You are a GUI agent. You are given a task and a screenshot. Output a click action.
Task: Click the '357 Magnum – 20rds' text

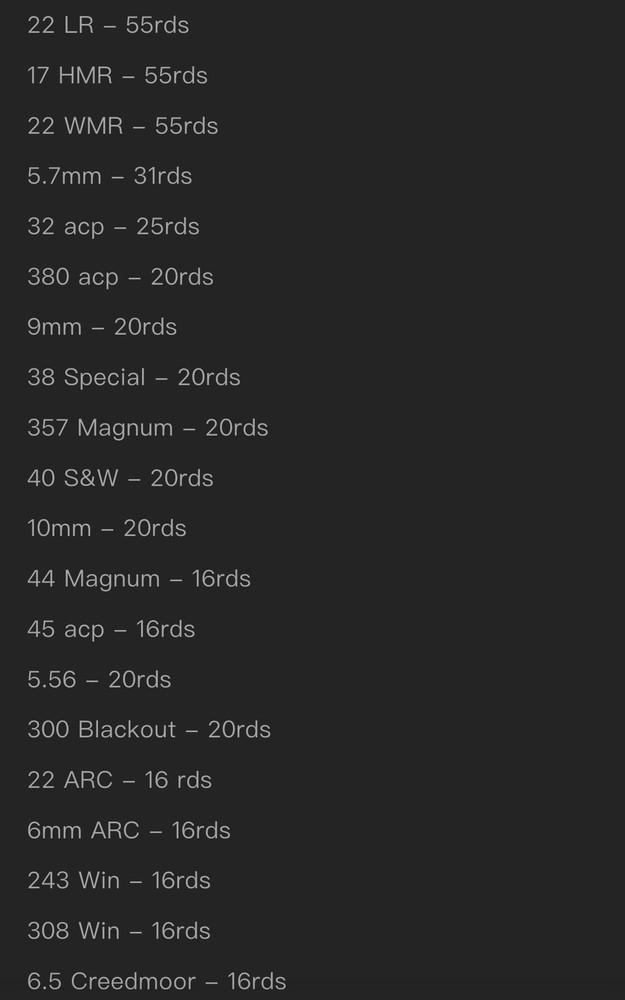coord(148,428)
